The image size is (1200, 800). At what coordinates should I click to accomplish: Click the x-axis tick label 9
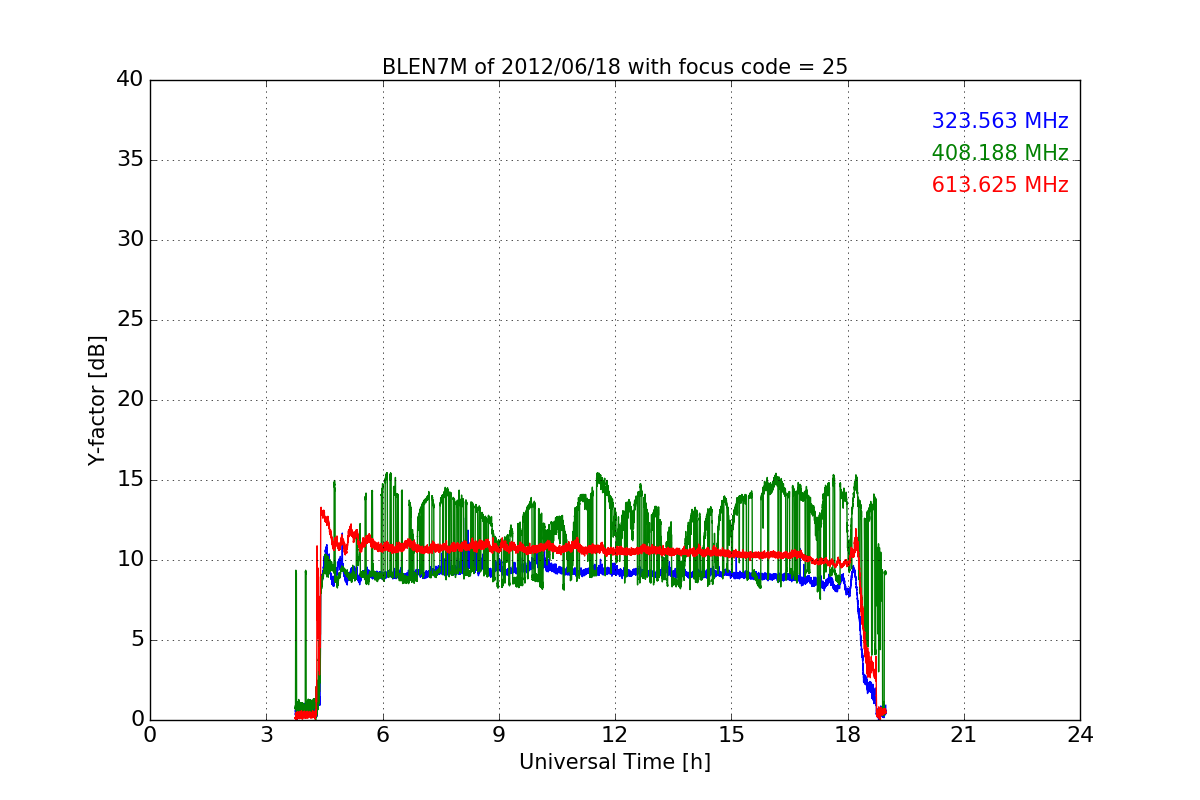499,735
